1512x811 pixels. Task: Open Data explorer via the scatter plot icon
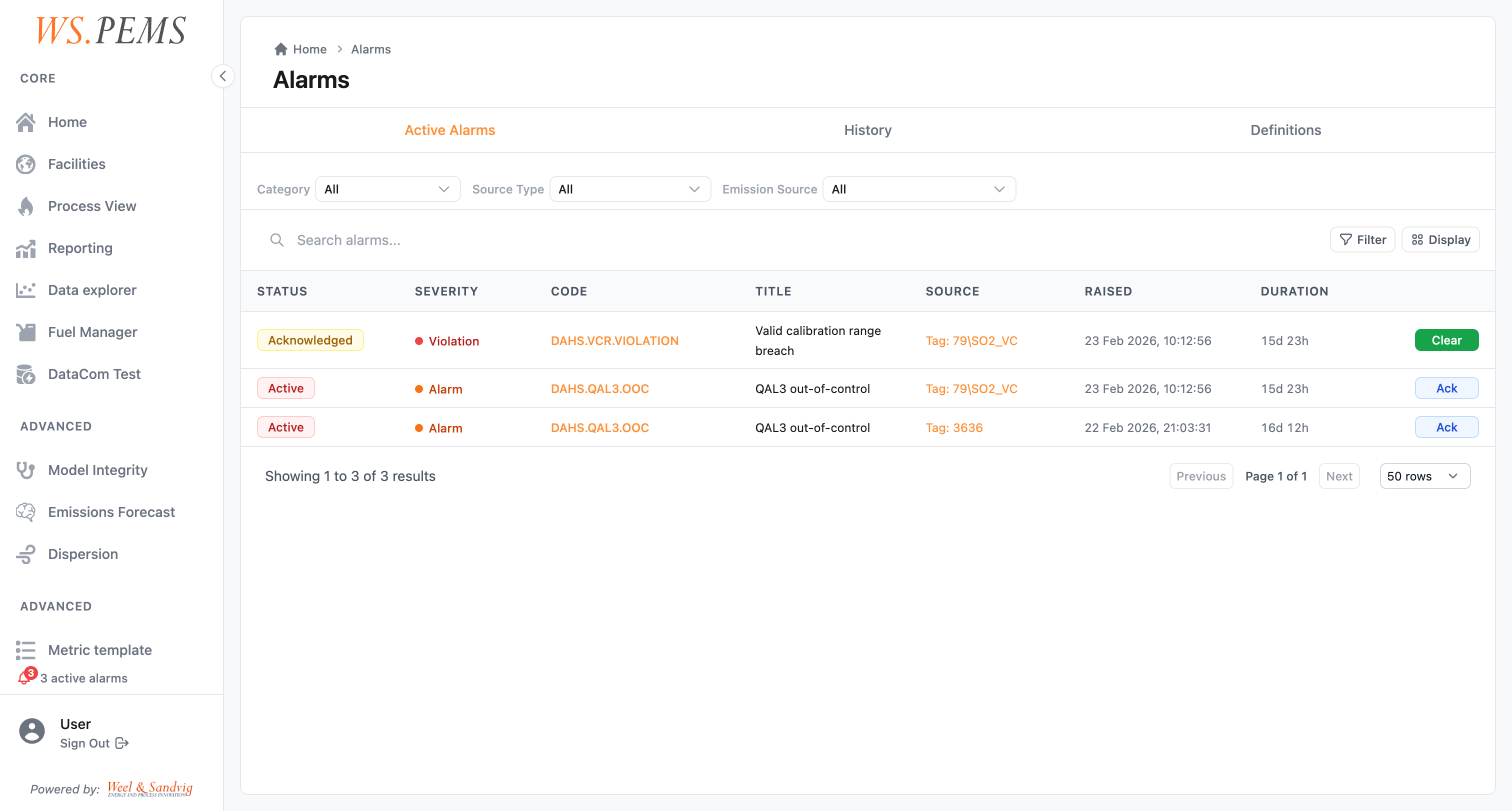tap(26, 290)
